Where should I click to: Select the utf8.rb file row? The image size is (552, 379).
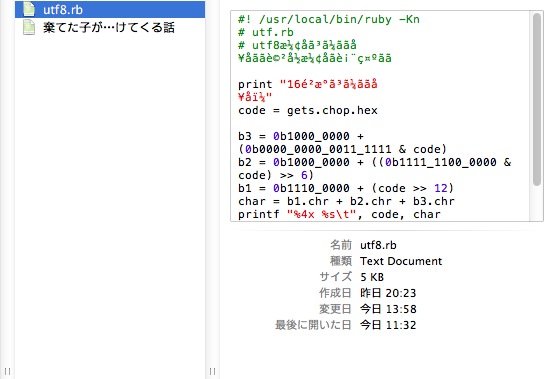pyautogui.click(x=110, y=10)
